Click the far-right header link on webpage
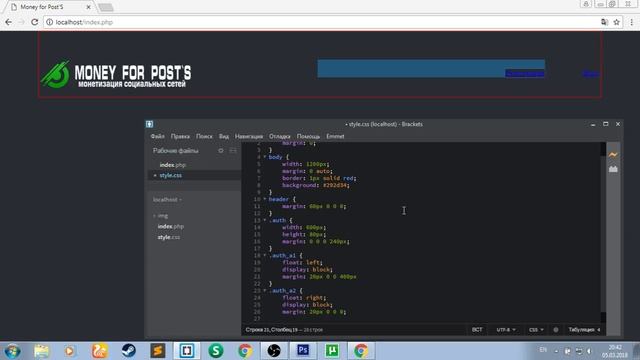This screenshot has width=640, height=360. click(x=590, y=74)
